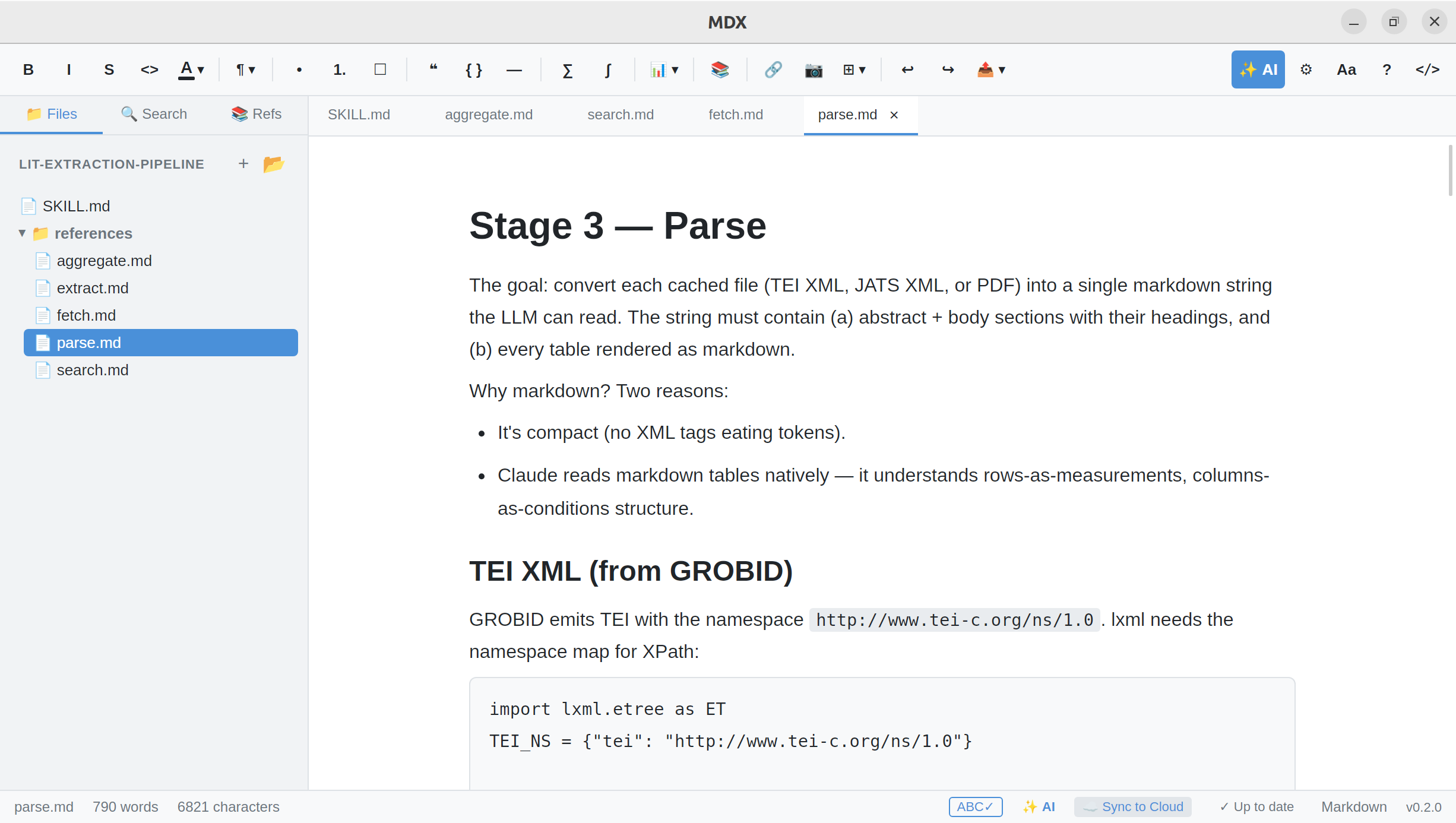Viewport: 1456px width, 823px height.
Task: Insert block quote
Action: coord(433,69)
